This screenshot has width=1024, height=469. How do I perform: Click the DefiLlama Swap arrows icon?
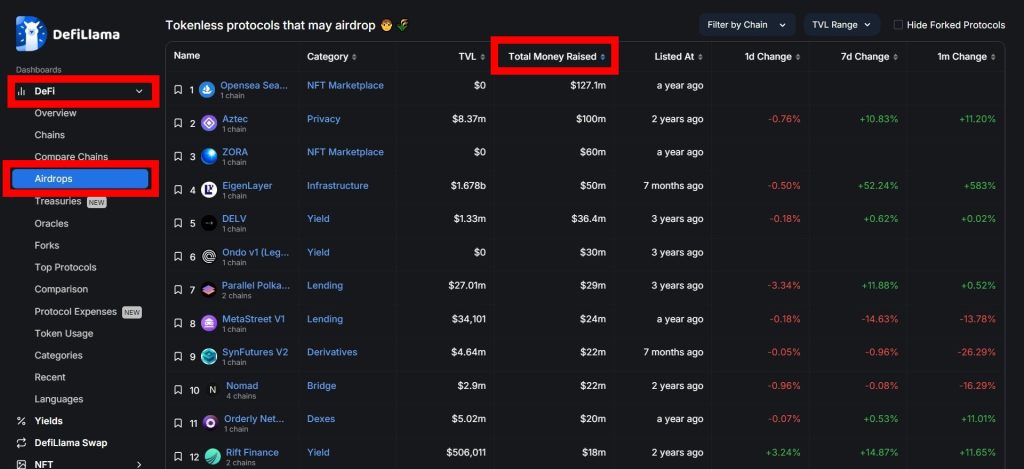22,443
